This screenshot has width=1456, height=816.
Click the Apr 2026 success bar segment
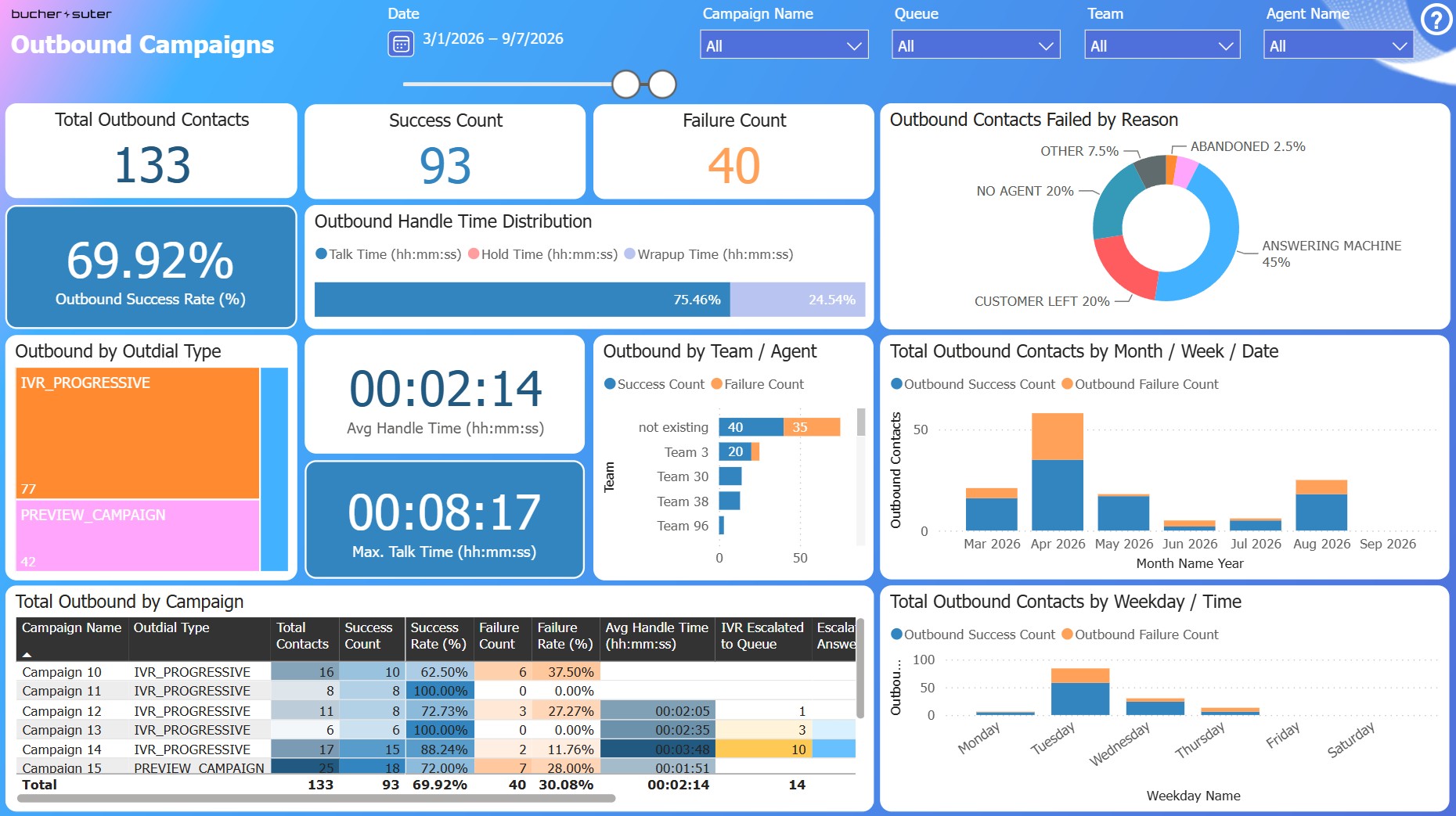tap(1058, 495)
